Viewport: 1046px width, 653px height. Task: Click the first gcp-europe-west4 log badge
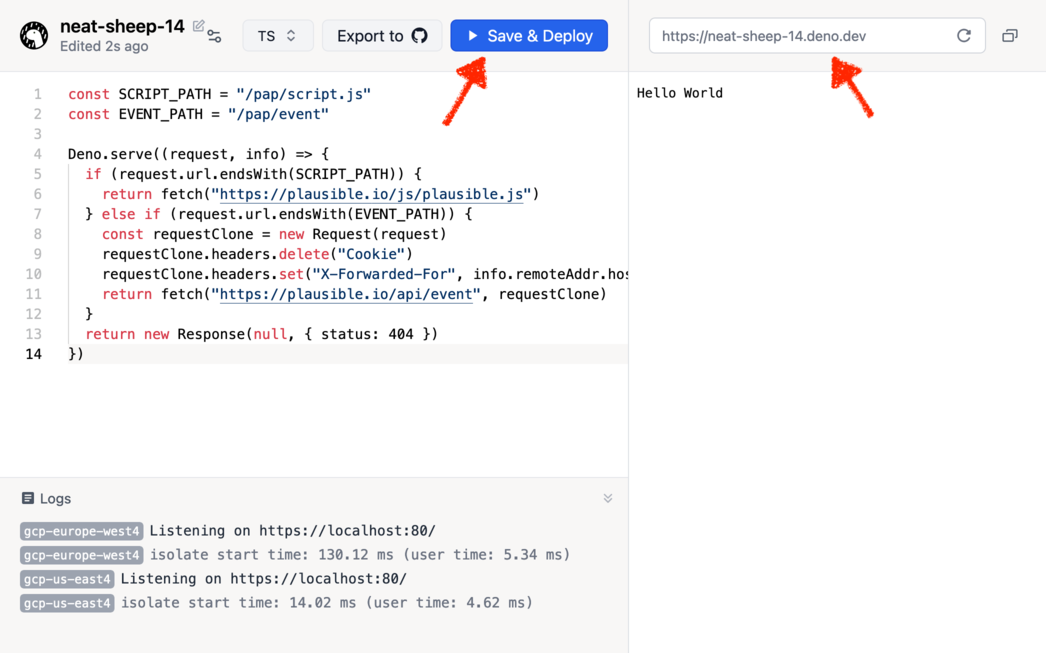[x=81, y=531]
